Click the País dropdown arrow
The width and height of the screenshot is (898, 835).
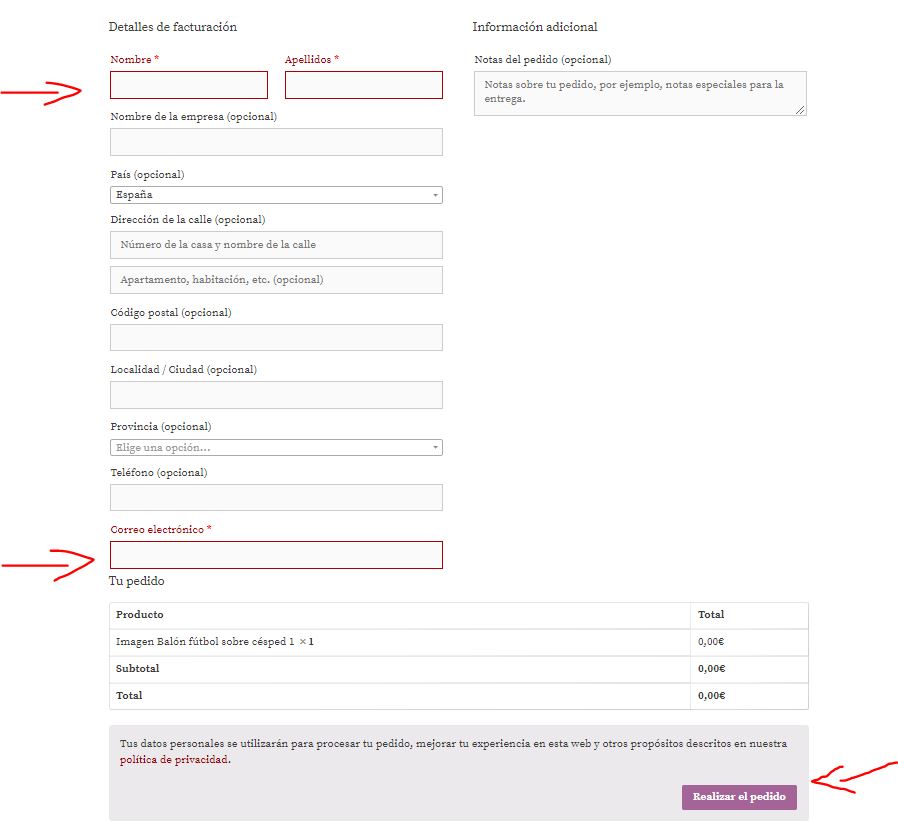point(435,195)
